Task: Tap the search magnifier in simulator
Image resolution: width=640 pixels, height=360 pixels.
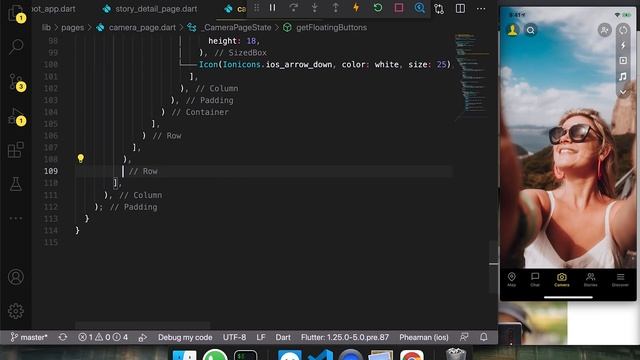Action: point(530,30)
